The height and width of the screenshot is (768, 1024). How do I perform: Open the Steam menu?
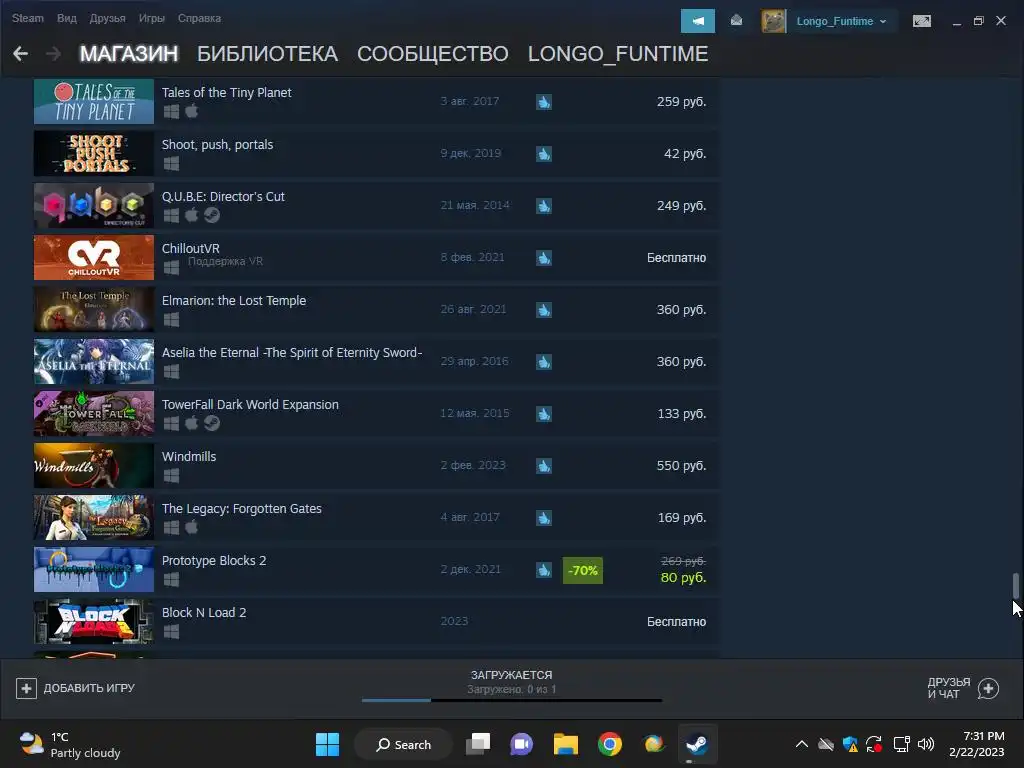click(27, 18)
